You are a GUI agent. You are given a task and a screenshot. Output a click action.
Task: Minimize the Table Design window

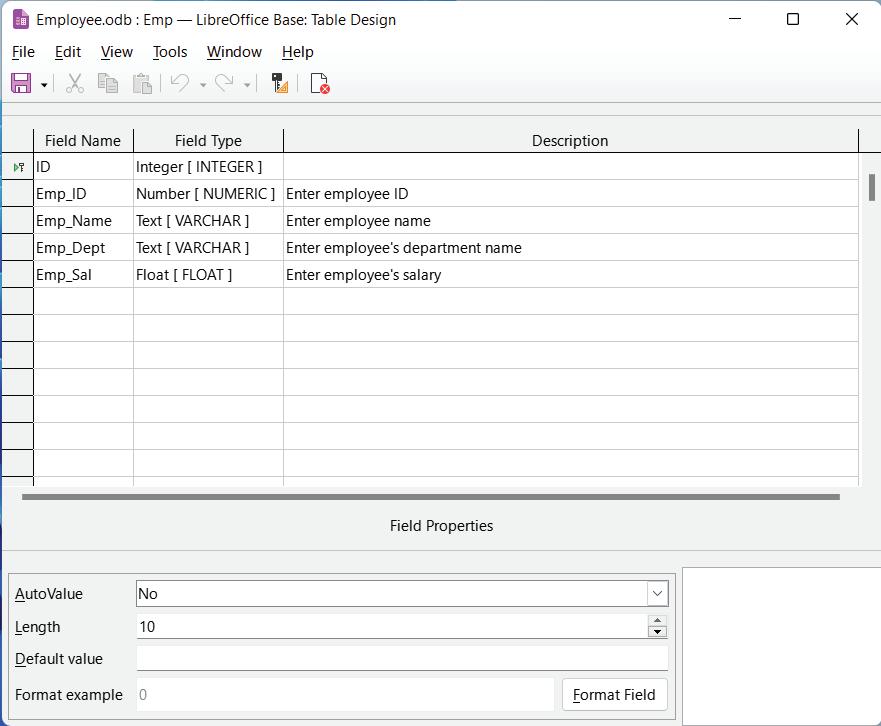(x=735, y=19)
